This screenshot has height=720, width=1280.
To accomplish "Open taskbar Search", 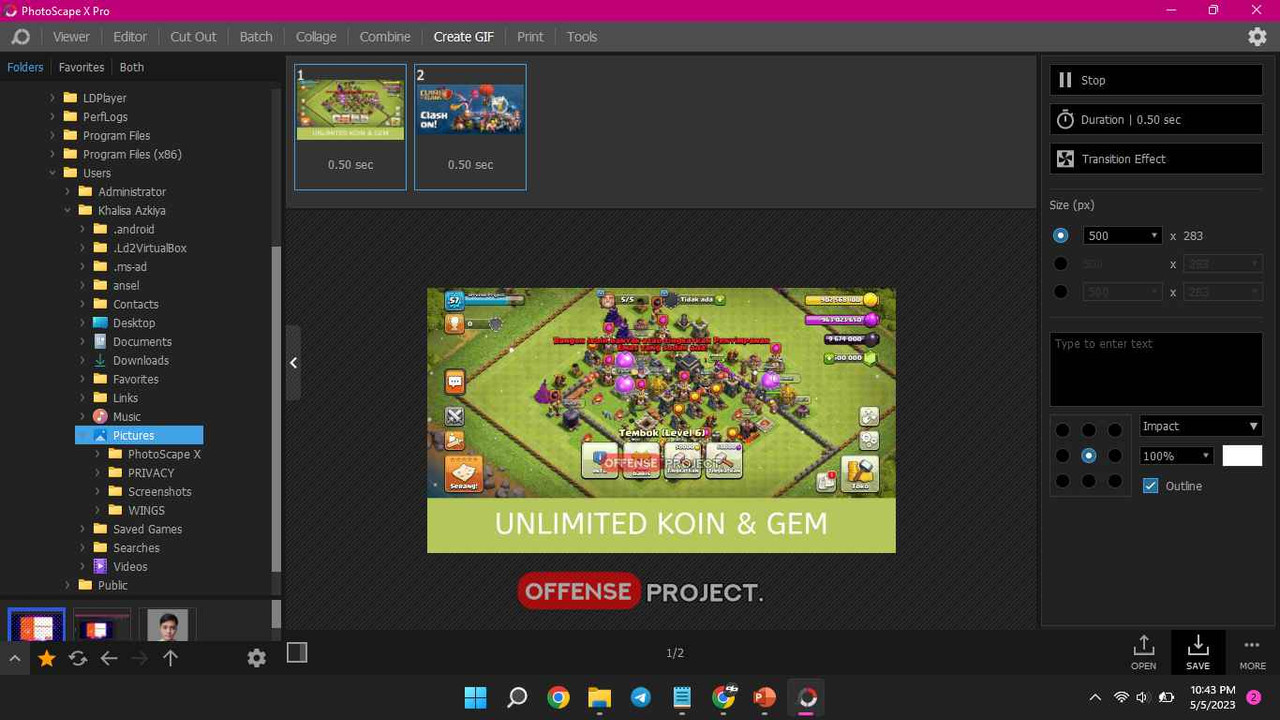I will tap(517, 697).
